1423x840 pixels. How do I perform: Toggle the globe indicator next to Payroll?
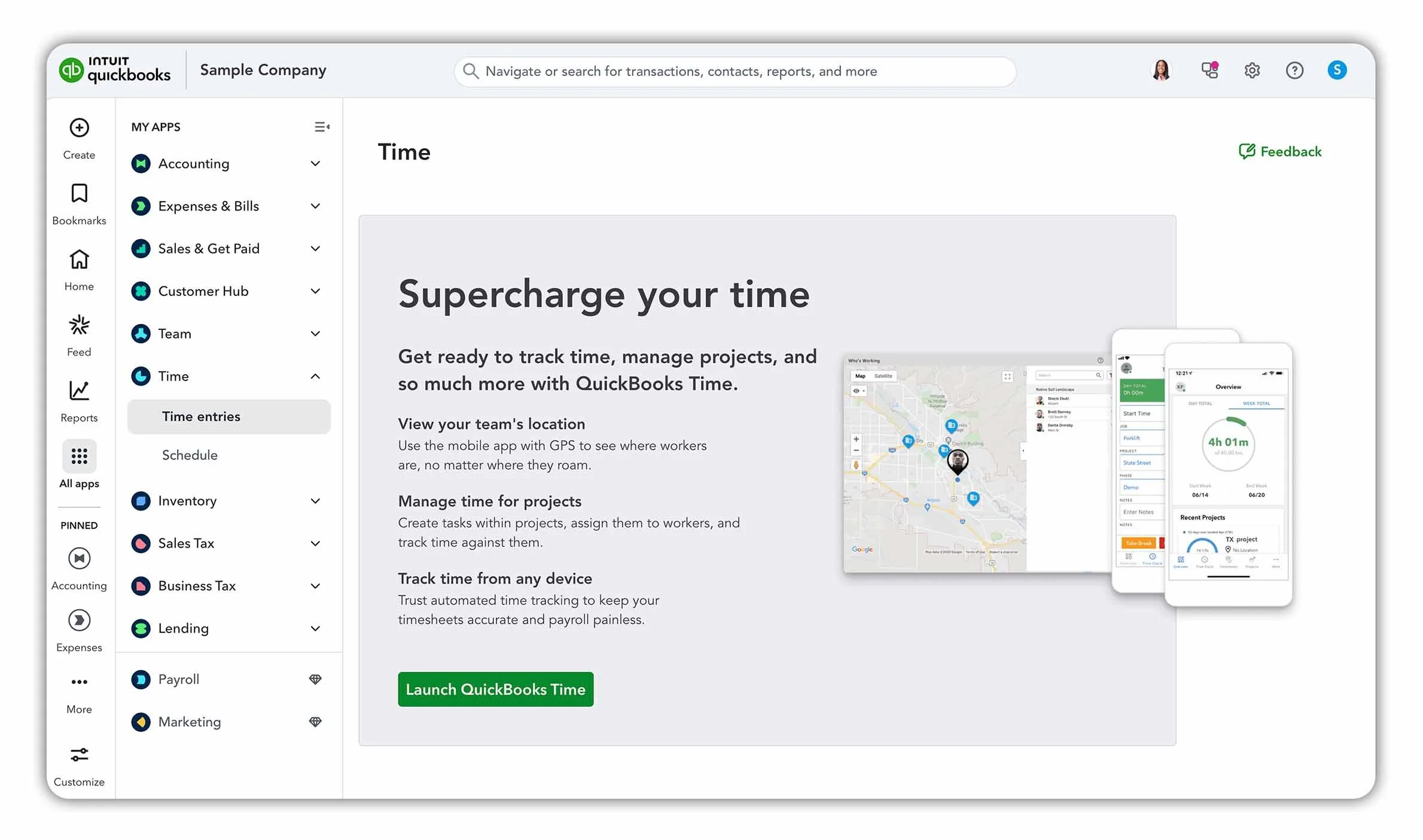(x=315, y=679)
